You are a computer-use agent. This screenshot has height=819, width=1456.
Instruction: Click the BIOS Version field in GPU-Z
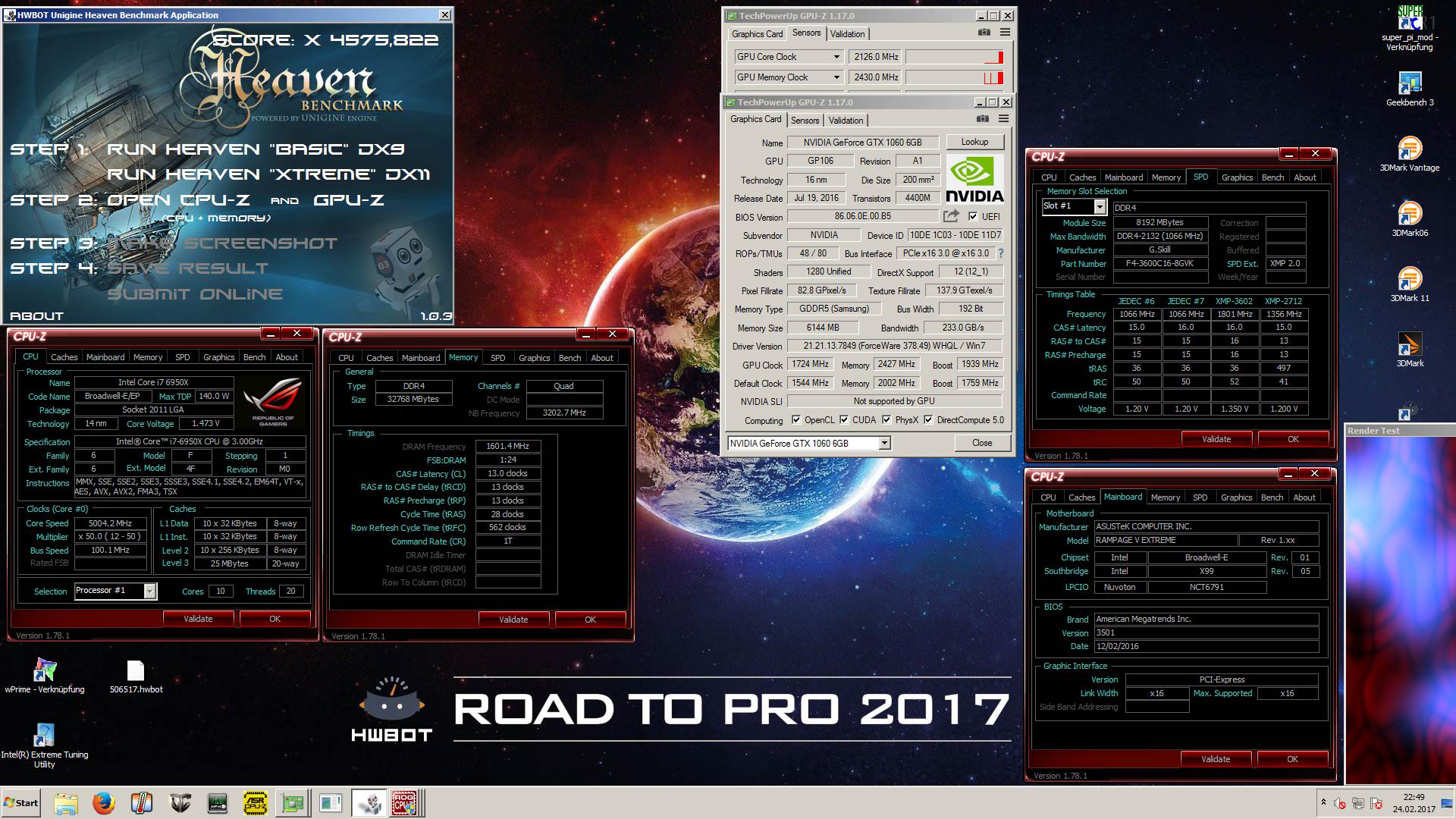pos(862,216)
